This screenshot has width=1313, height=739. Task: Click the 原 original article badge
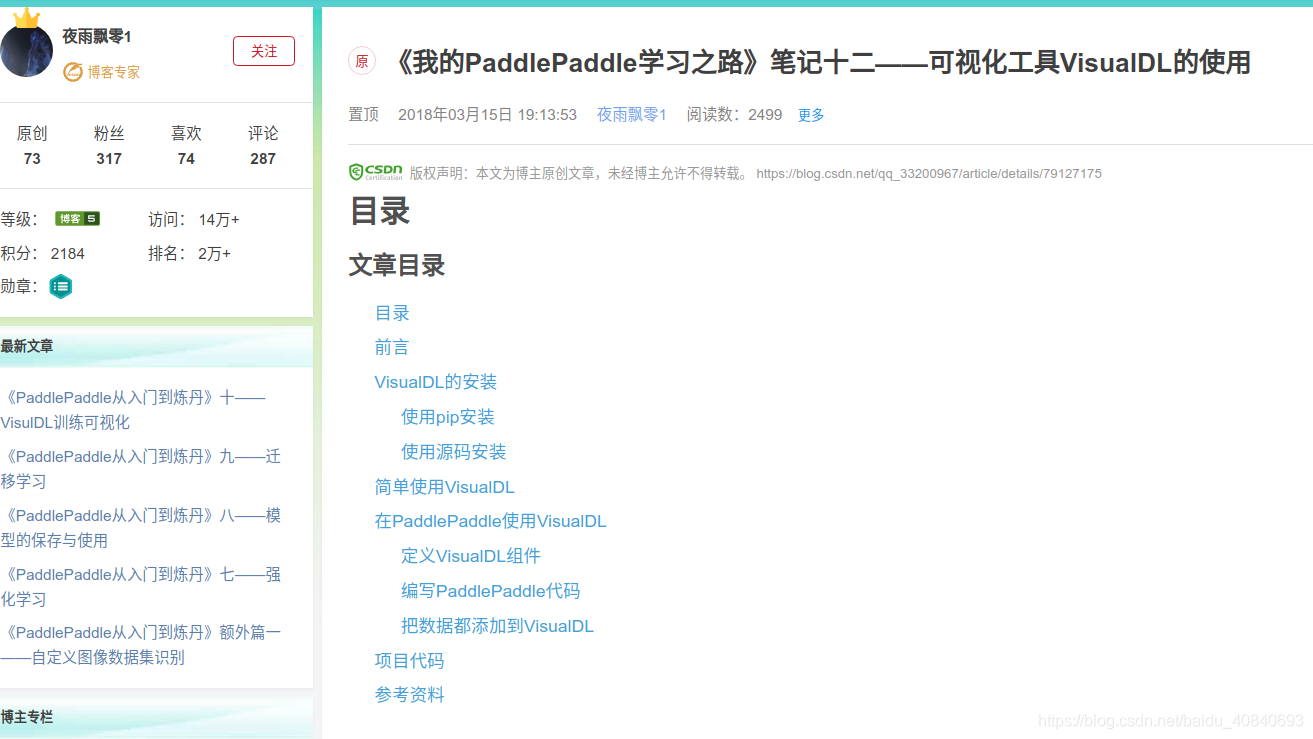click(x=361, y=62)
